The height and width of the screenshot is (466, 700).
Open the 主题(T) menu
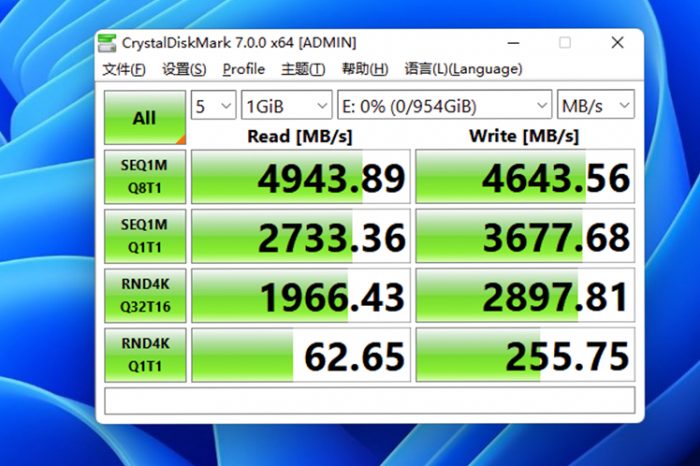pyautogui.click(x=303, y=69)
